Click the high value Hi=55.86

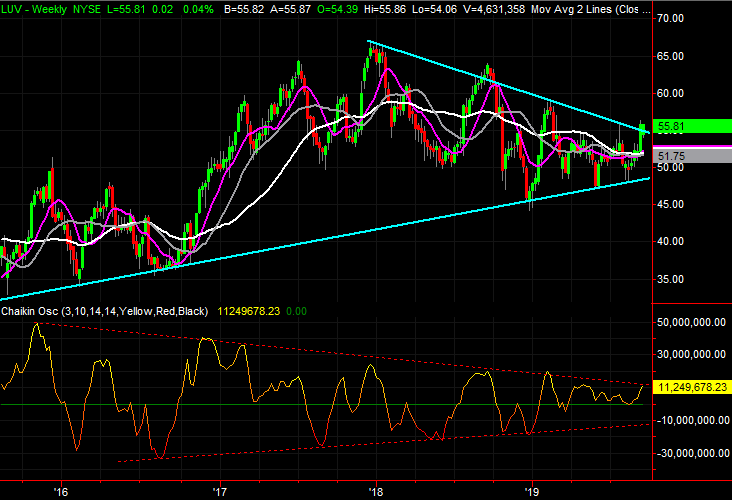click(x=385, y=9)
